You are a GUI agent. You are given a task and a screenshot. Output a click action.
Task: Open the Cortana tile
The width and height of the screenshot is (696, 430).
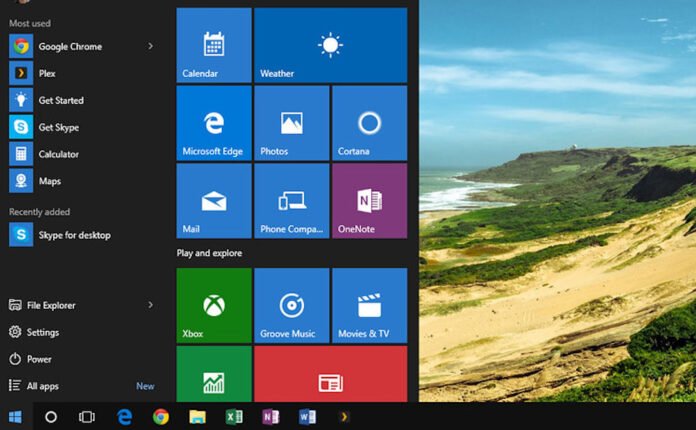click(369, 123)
